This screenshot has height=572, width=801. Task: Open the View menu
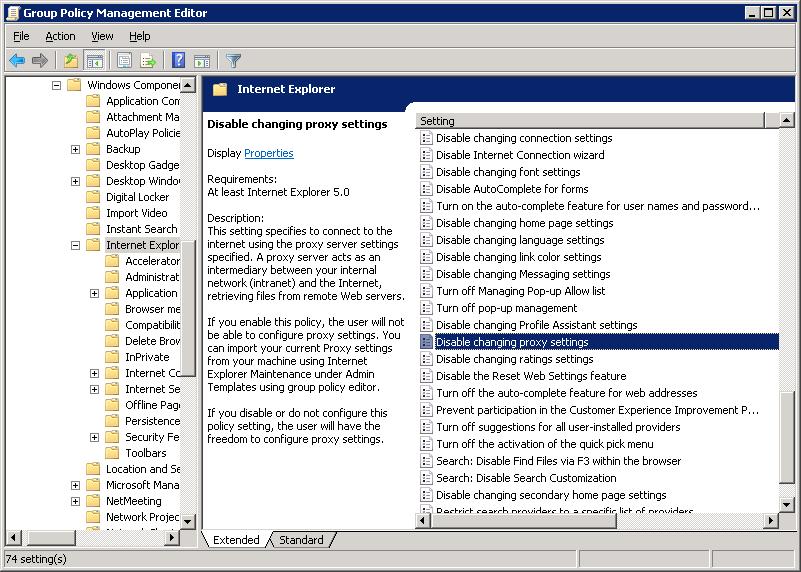tap(102, 36)
